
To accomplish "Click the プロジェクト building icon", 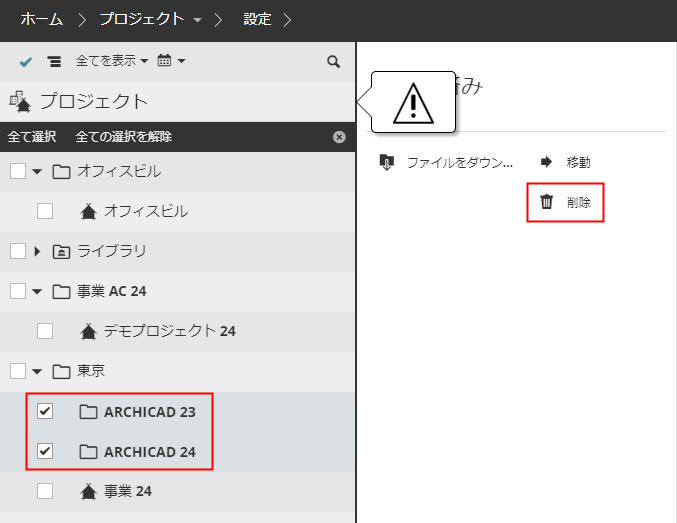I will [20, 102].
